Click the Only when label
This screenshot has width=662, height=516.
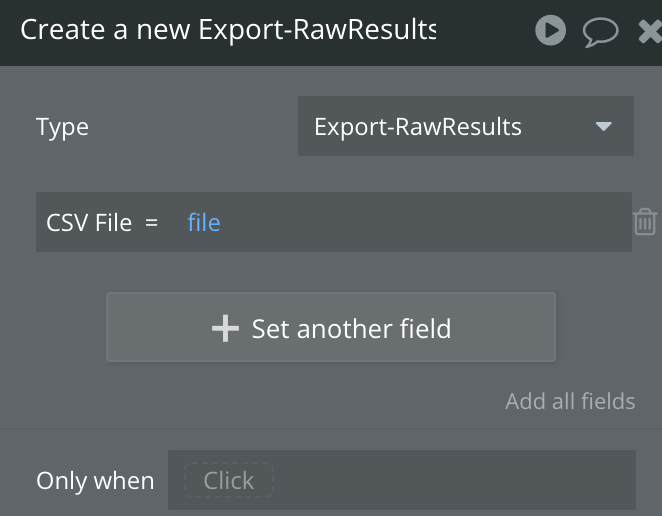95,481
